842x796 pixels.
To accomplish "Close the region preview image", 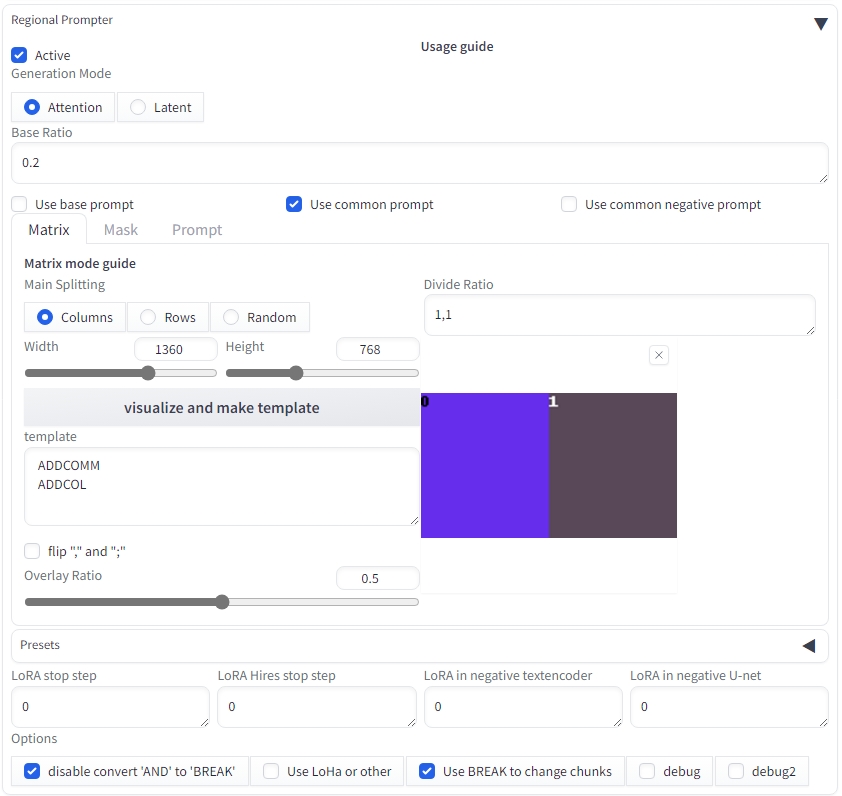I will (658, 355).
